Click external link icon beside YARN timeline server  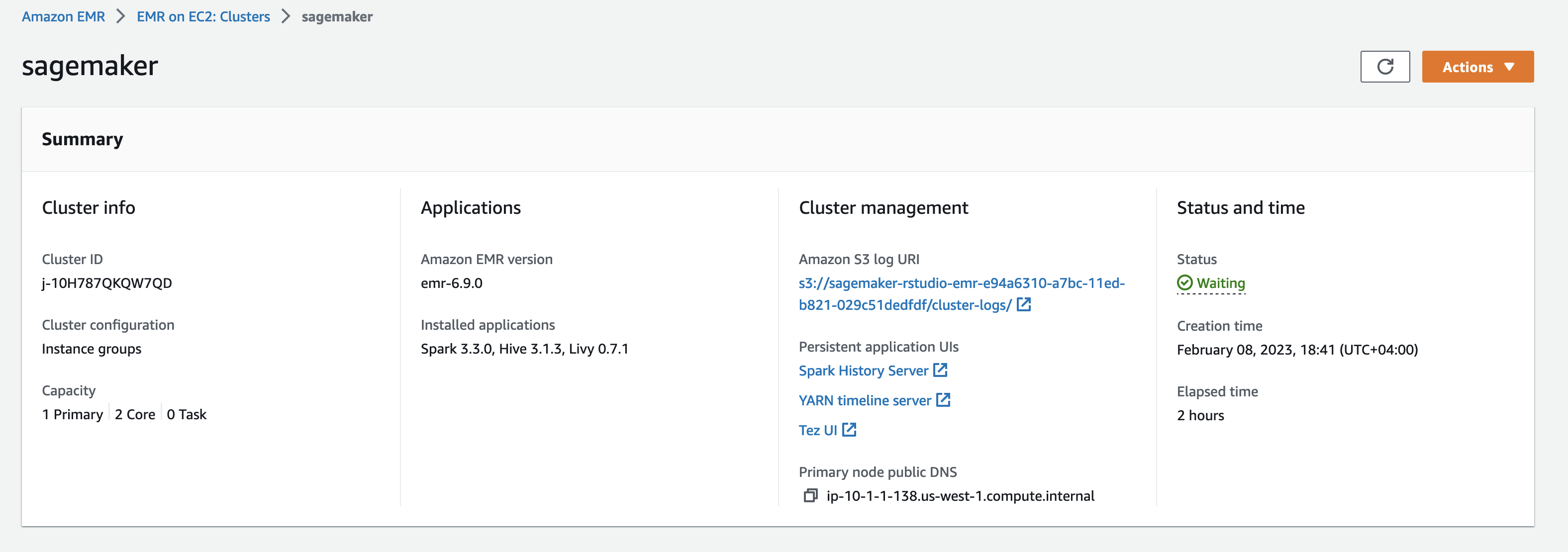tap(943, 400)
